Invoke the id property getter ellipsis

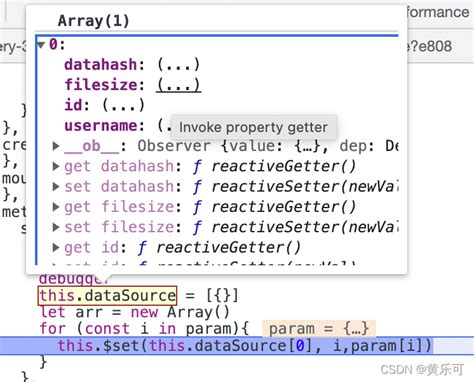pos(123,105)
